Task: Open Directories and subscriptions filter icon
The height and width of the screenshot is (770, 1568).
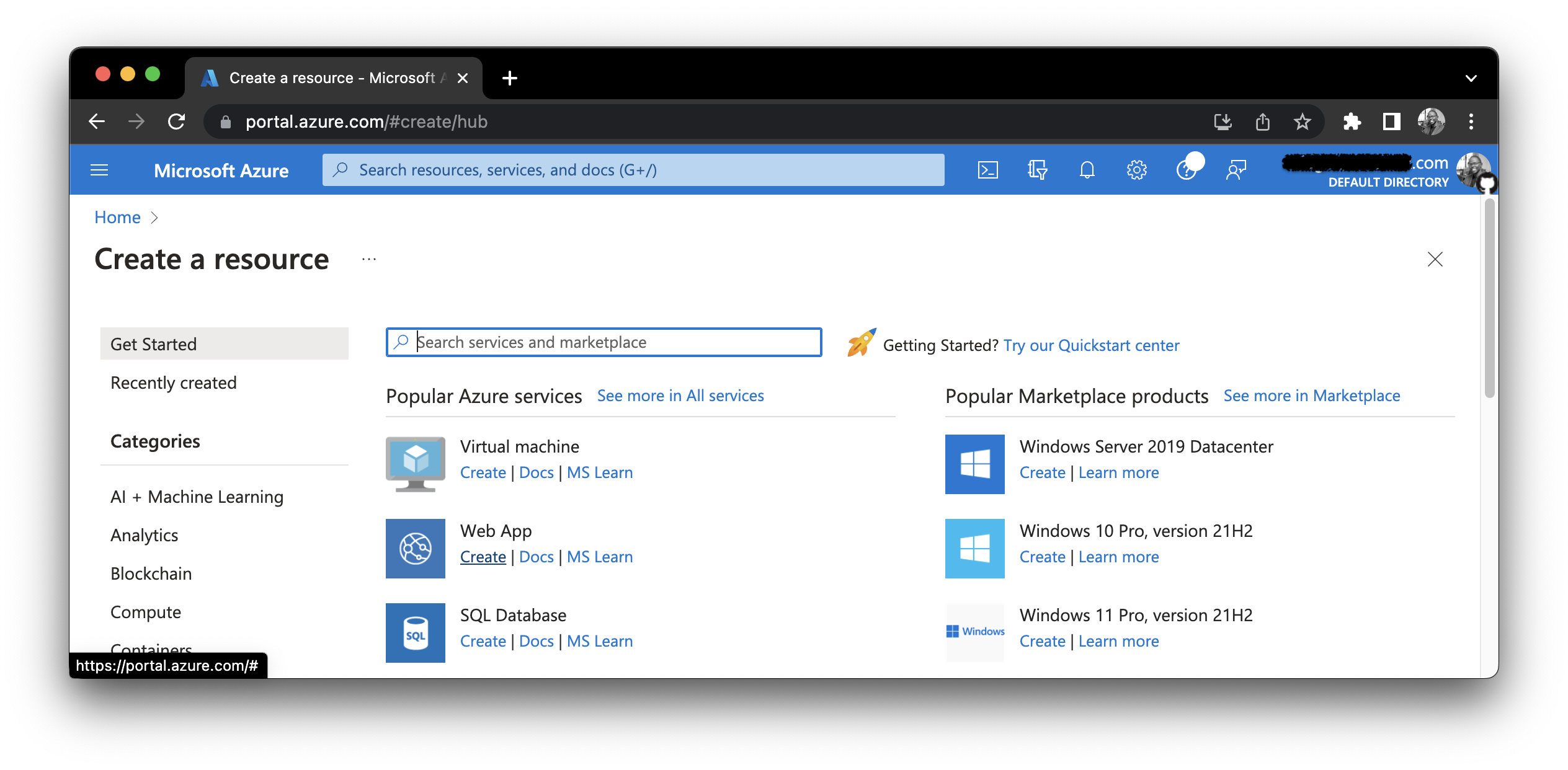Action: 1037,170
